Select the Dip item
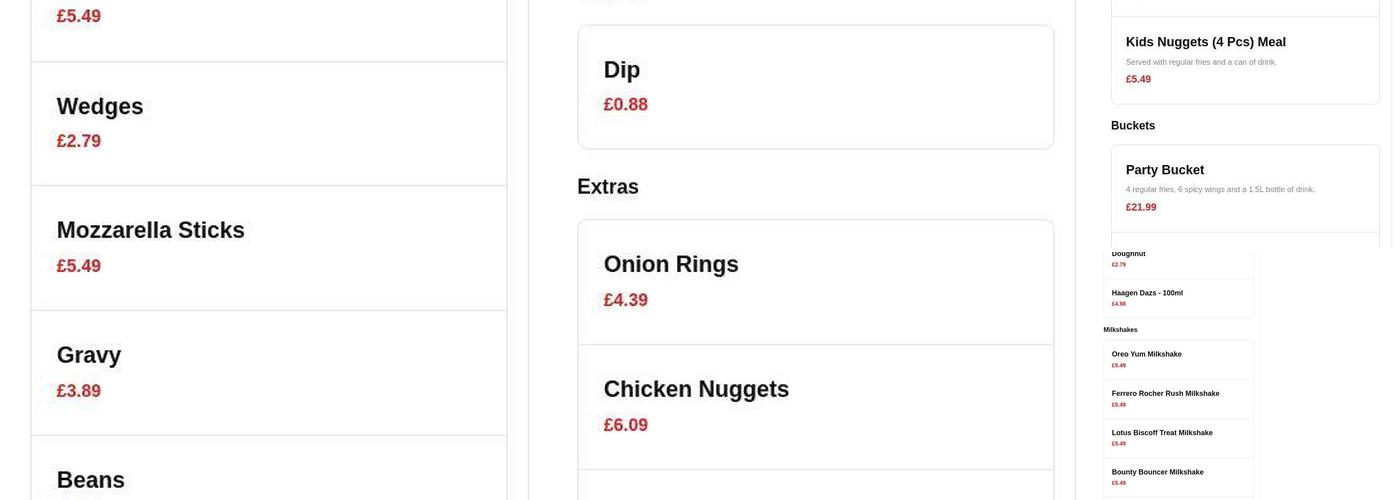Screen dimensions: 1400x500 point(815,87)
